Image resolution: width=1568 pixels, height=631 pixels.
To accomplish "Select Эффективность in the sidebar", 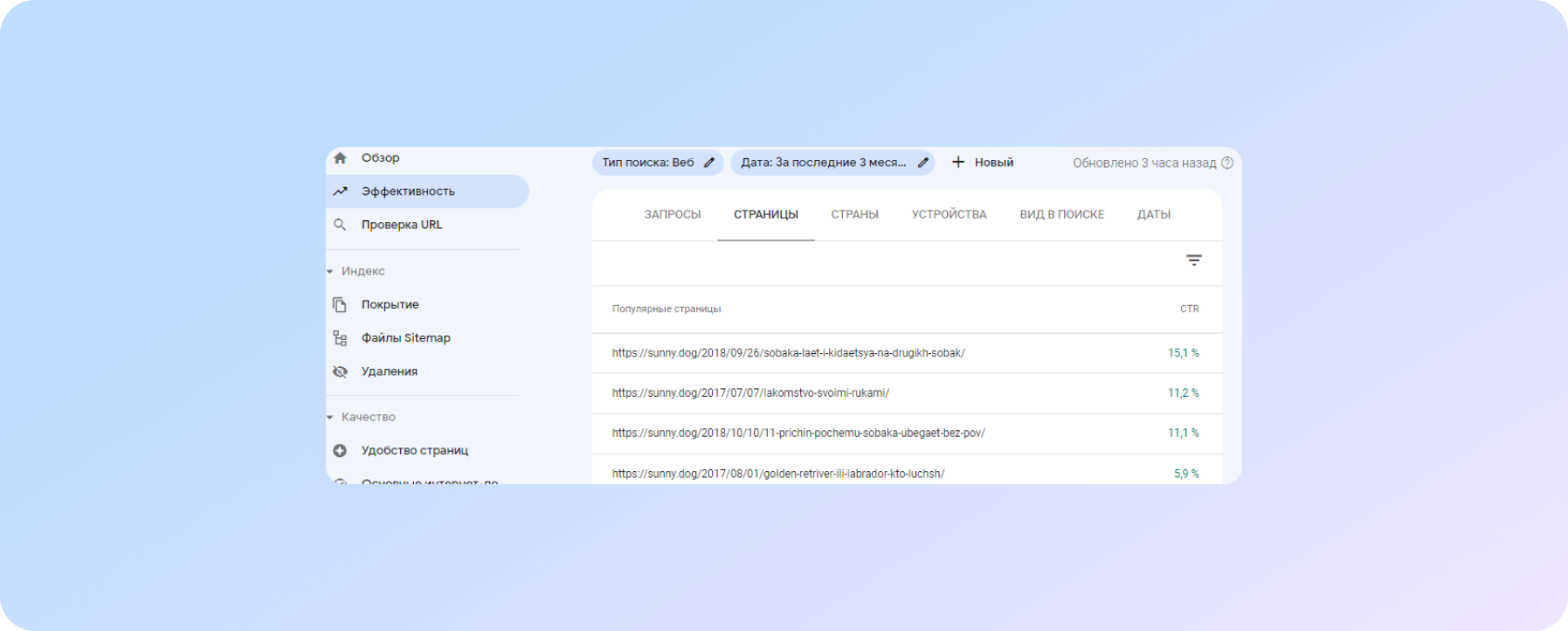I will click(426, 191).
